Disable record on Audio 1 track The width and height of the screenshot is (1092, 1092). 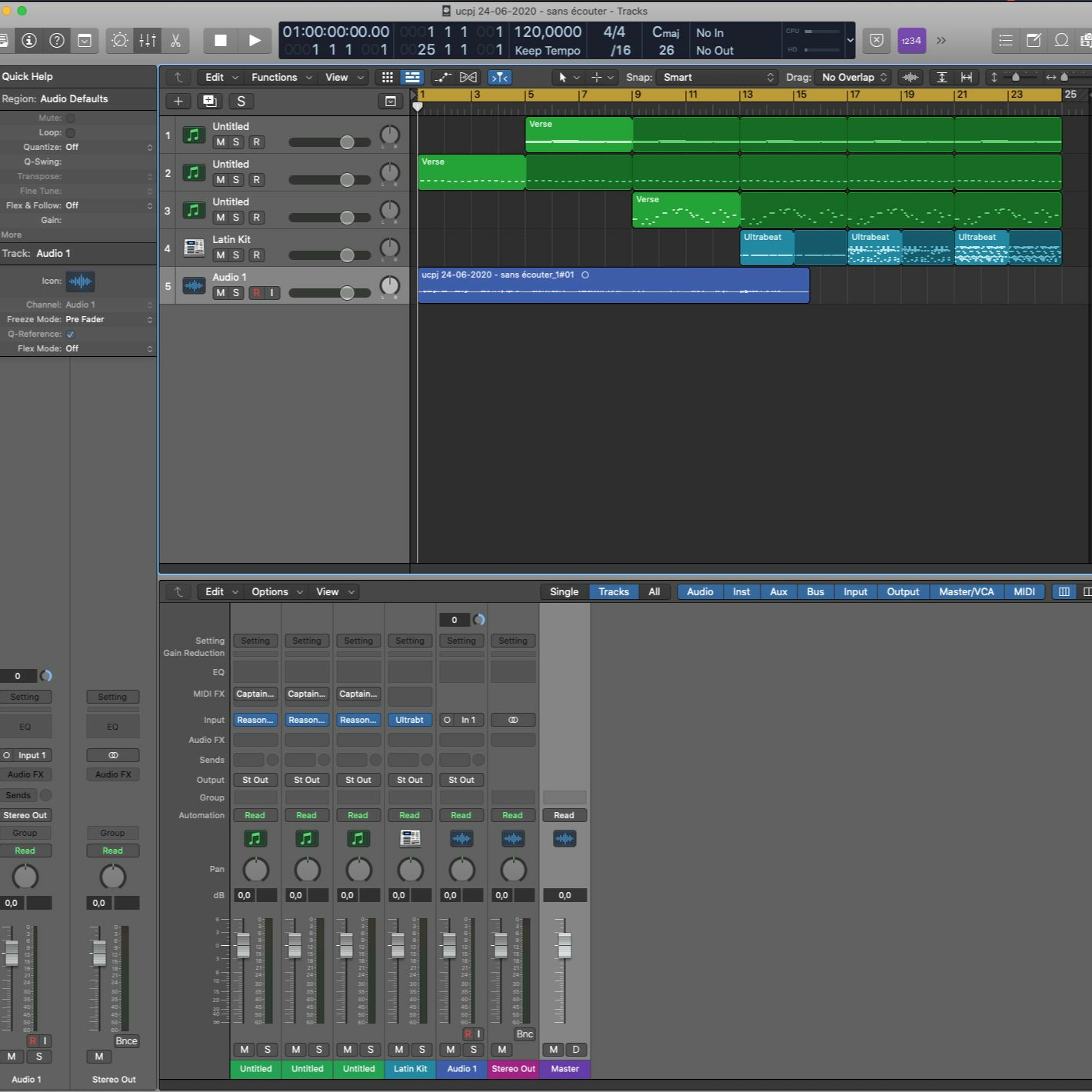(x=257, y=293)
